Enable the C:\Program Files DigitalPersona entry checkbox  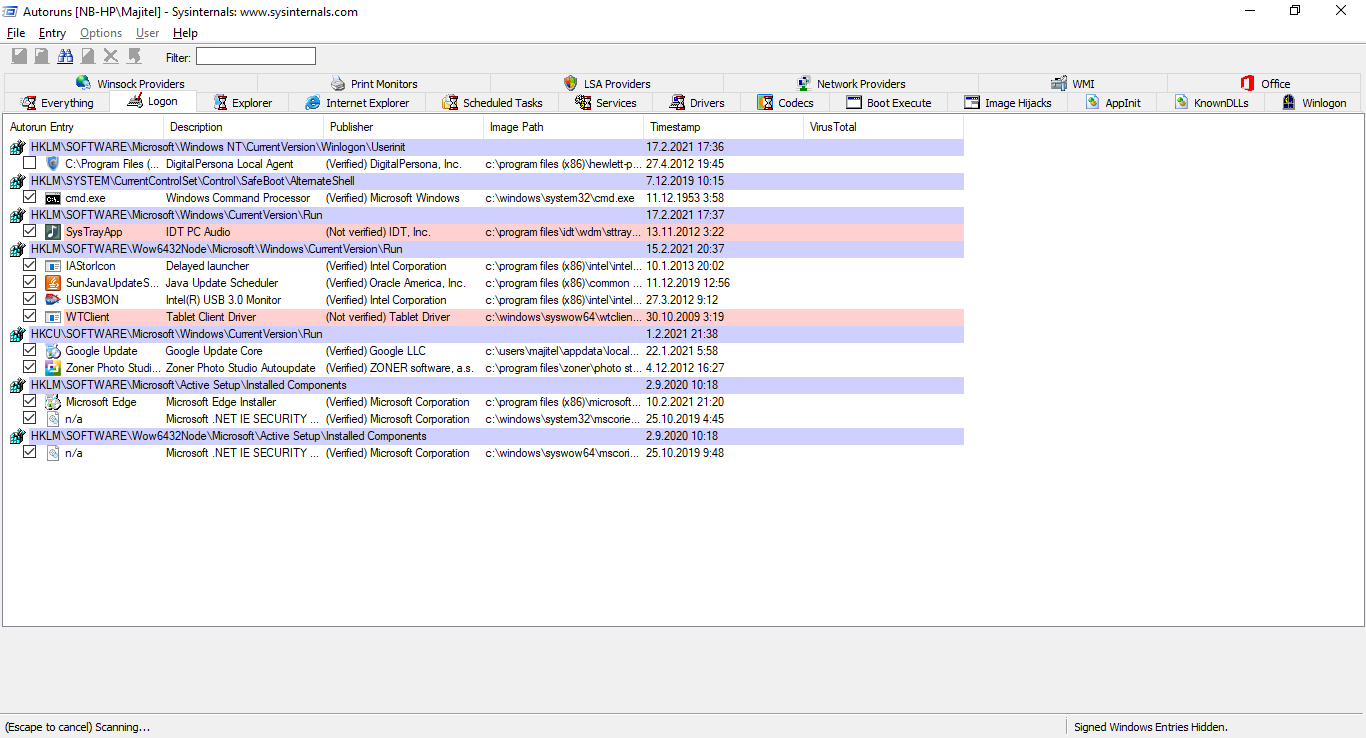(x=30, y=163)
